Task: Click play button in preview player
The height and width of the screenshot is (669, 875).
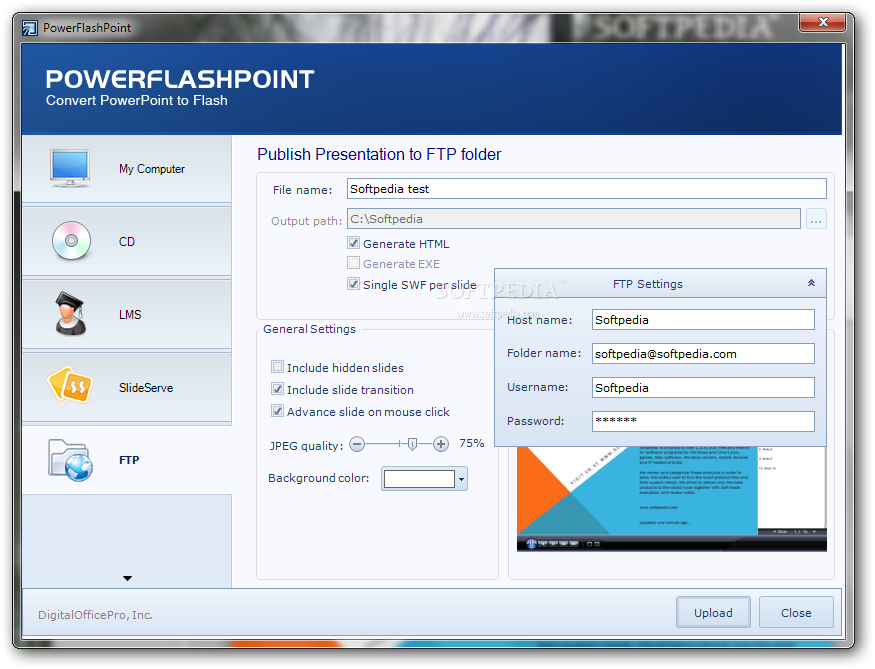Action: 531,543
